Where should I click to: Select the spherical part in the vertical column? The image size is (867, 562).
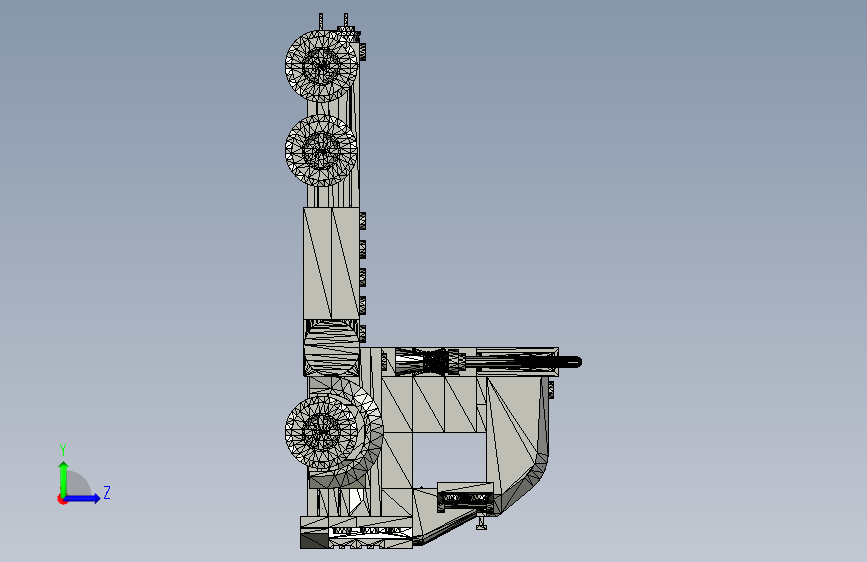click(332, 348)
